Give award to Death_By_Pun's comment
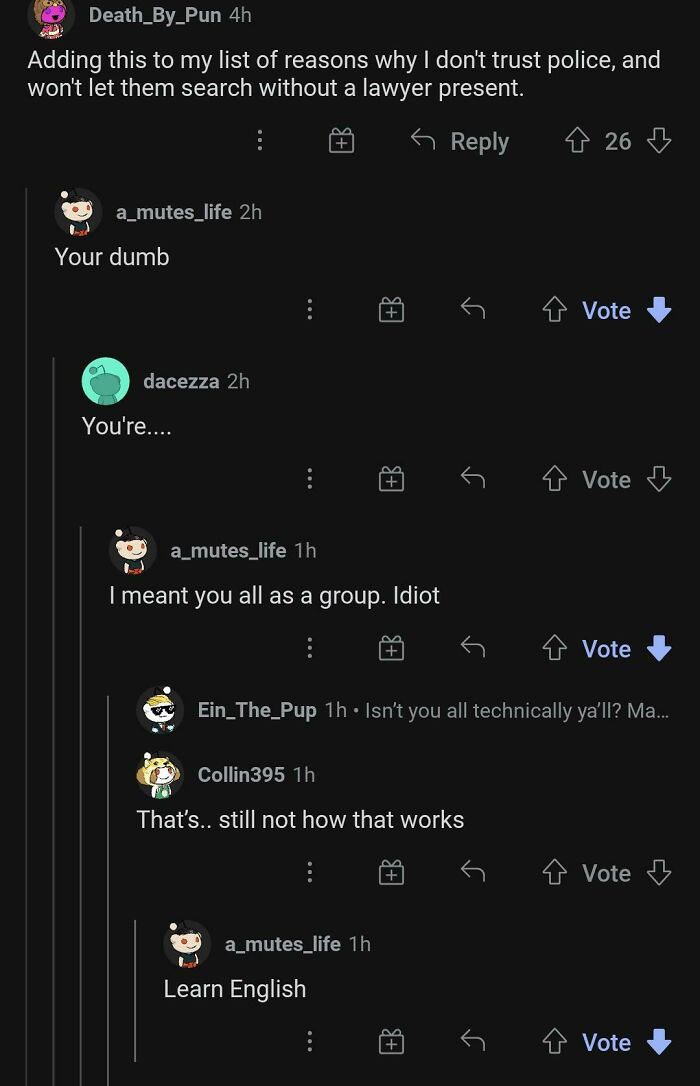 (342, 141)
